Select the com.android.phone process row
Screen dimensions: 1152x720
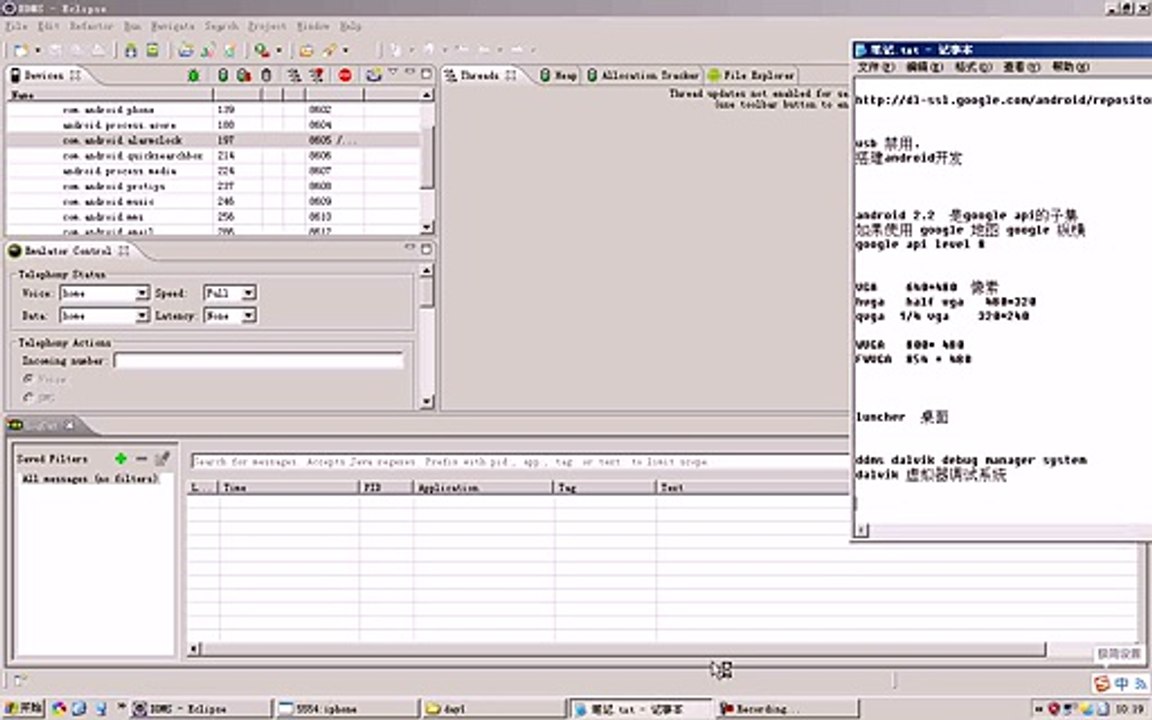click(x=213, y=109)
